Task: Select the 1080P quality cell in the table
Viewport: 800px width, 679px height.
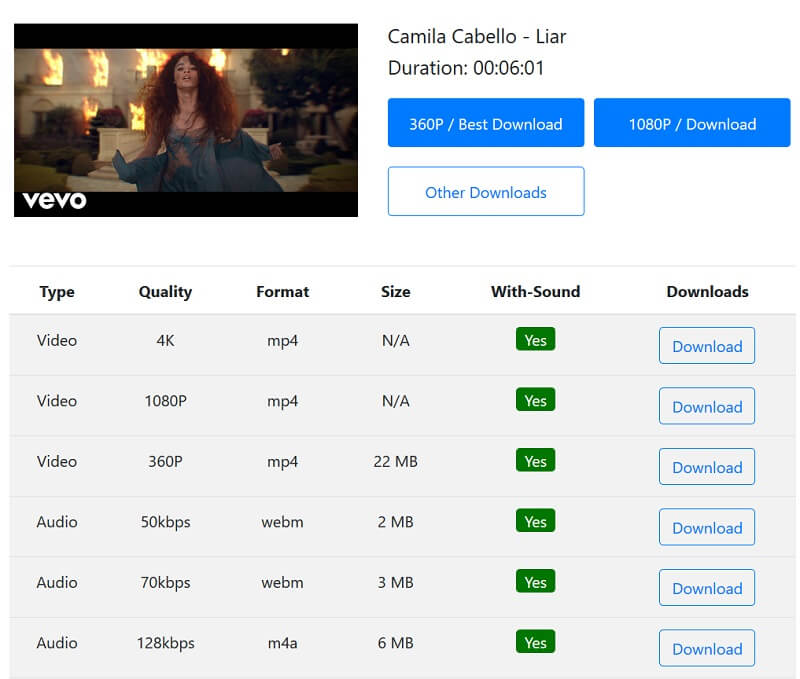Action: (x=165, y=401)
